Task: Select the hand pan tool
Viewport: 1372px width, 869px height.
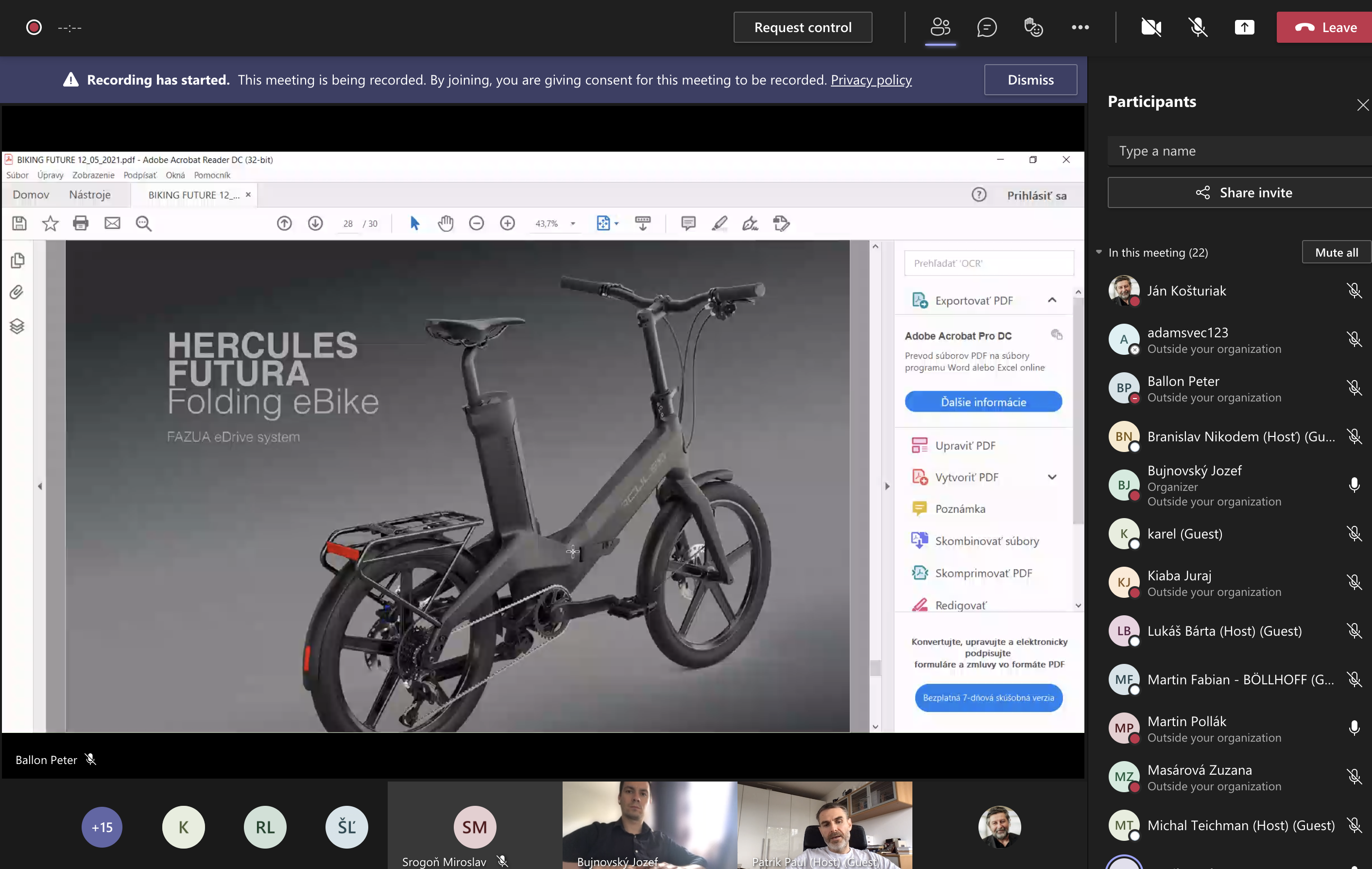Action: point(446,224)
